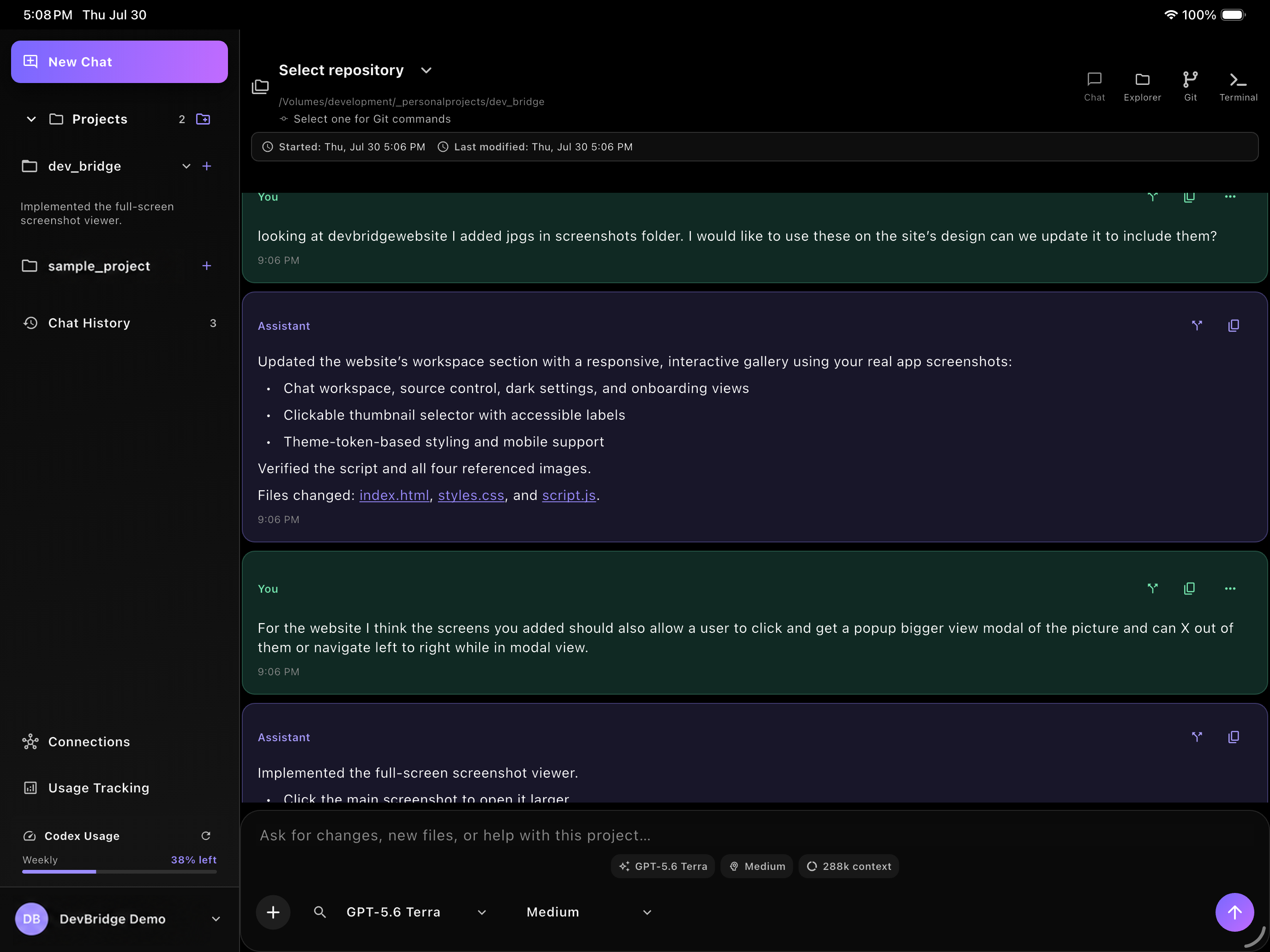Click the Chat History clock icon
Image resolution: width=1270 pixels, height=952 pixels.
30,323
